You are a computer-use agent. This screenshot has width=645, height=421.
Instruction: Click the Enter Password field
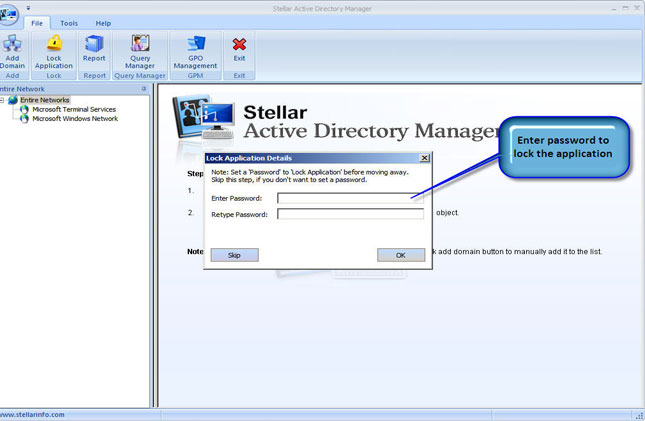click(x=350, y=198)
